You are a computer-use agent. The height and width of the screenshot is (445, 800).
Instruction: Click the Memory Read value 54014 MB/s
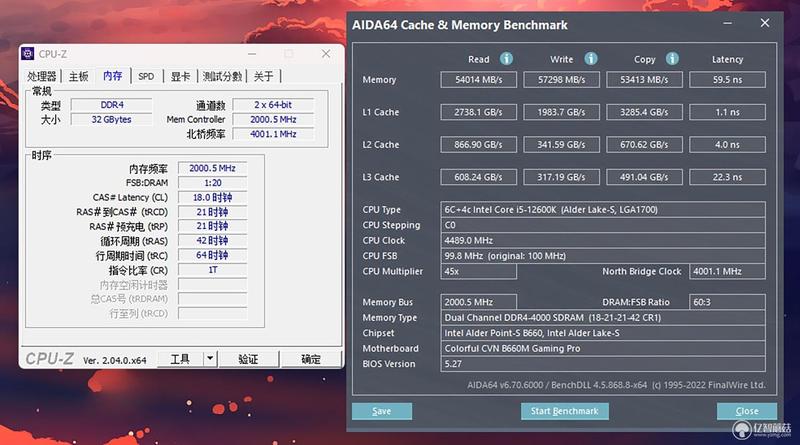[x=479, y=80]
